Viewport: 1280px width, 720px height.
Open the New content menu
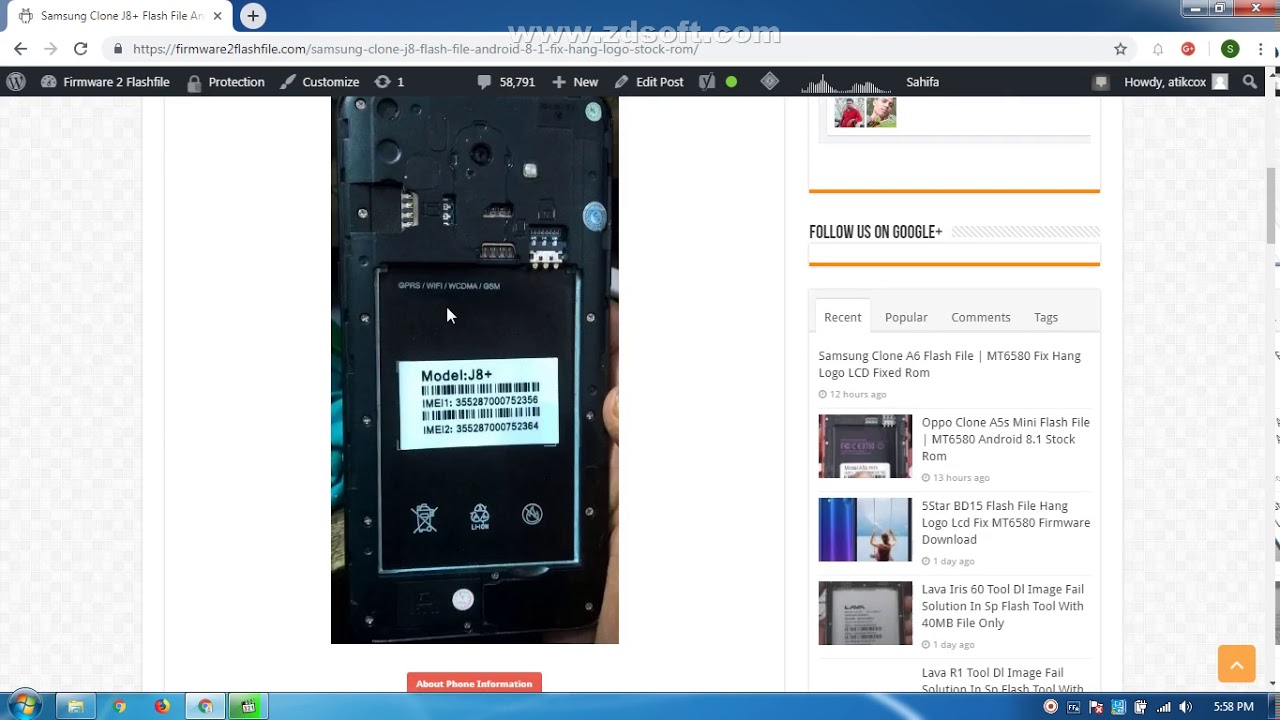click(x=575, y=82)
